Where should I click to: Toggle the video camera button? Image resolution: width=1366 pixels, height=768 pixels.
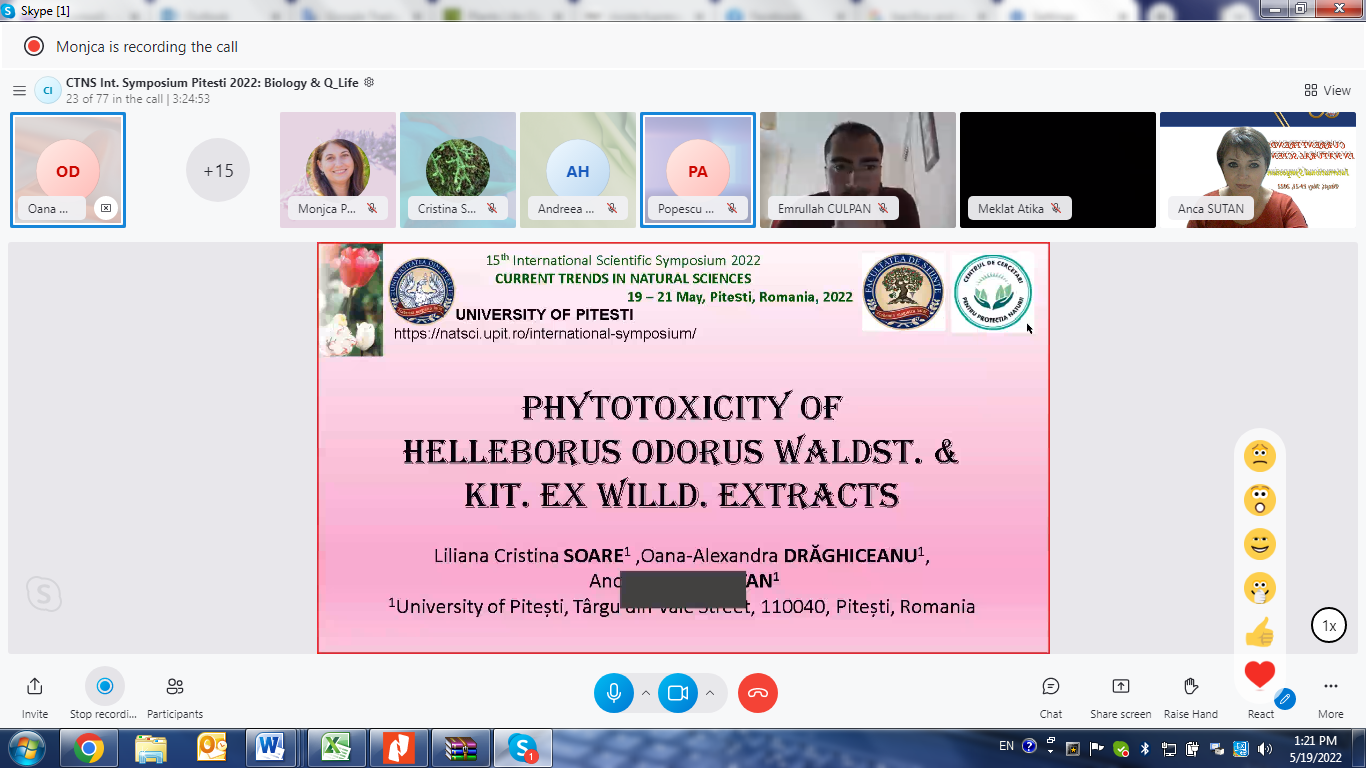[677, 693]
